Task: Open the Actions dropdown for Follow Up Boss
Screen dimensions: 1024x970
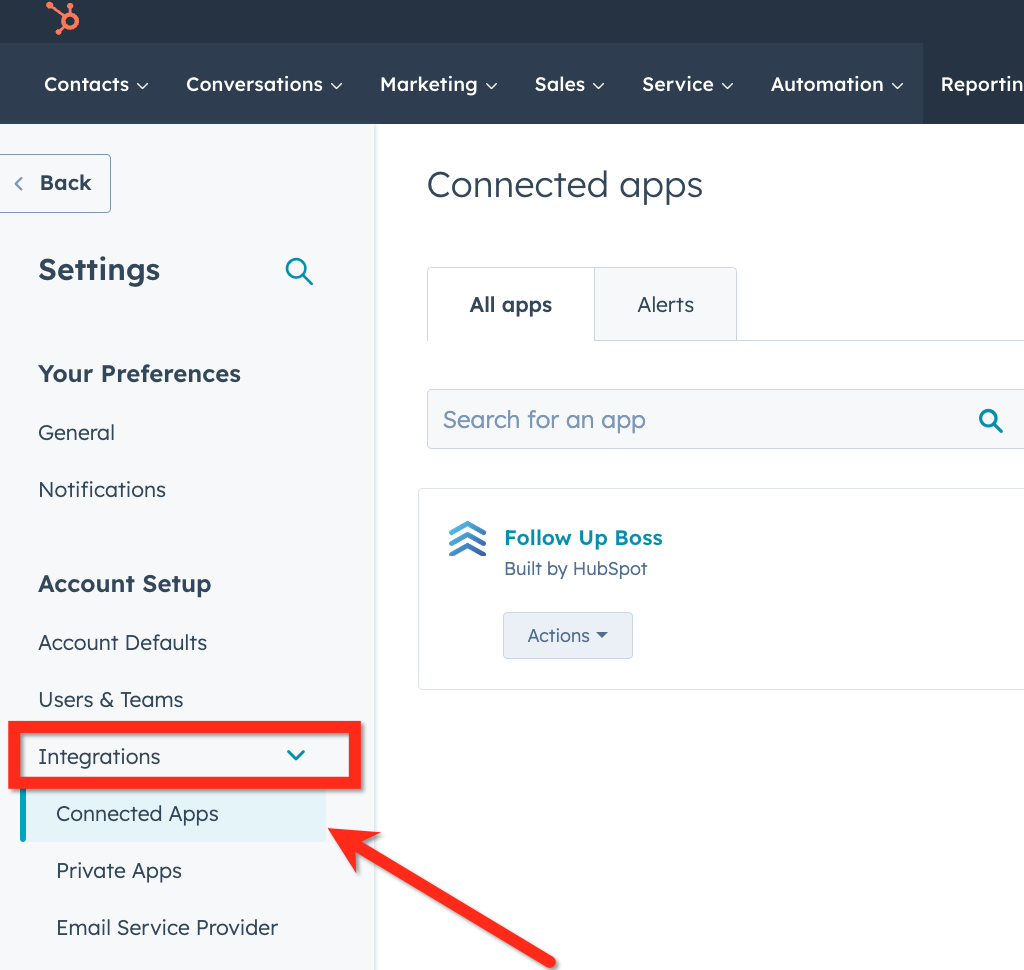Action: click(x=568, y=636)
